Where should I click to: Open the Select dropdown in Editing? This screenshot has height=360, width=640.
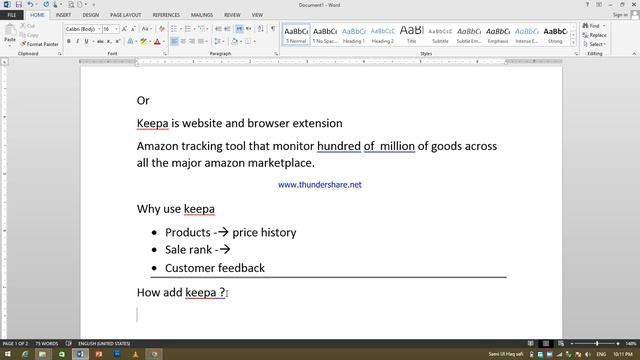pyautogui.click(x=594, y=44)
